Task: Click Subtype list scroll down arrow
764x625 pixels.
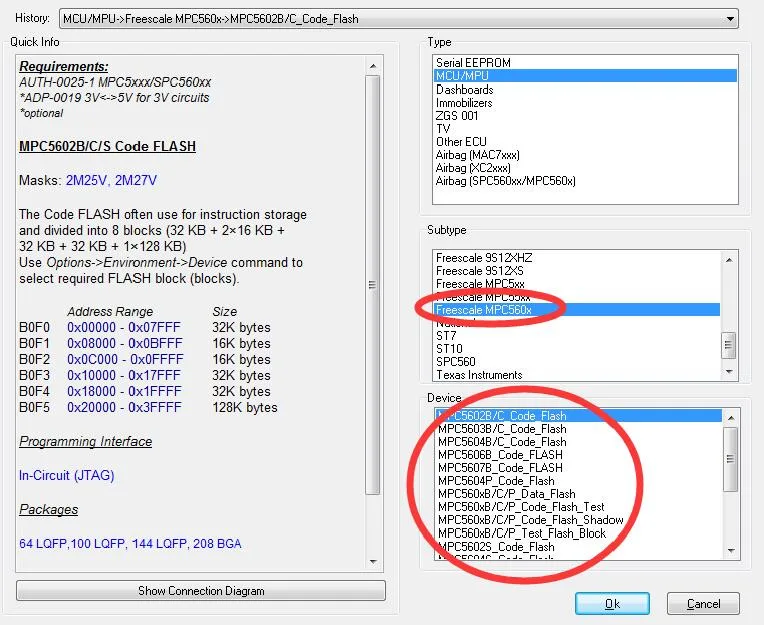Action: pos(729,372)
